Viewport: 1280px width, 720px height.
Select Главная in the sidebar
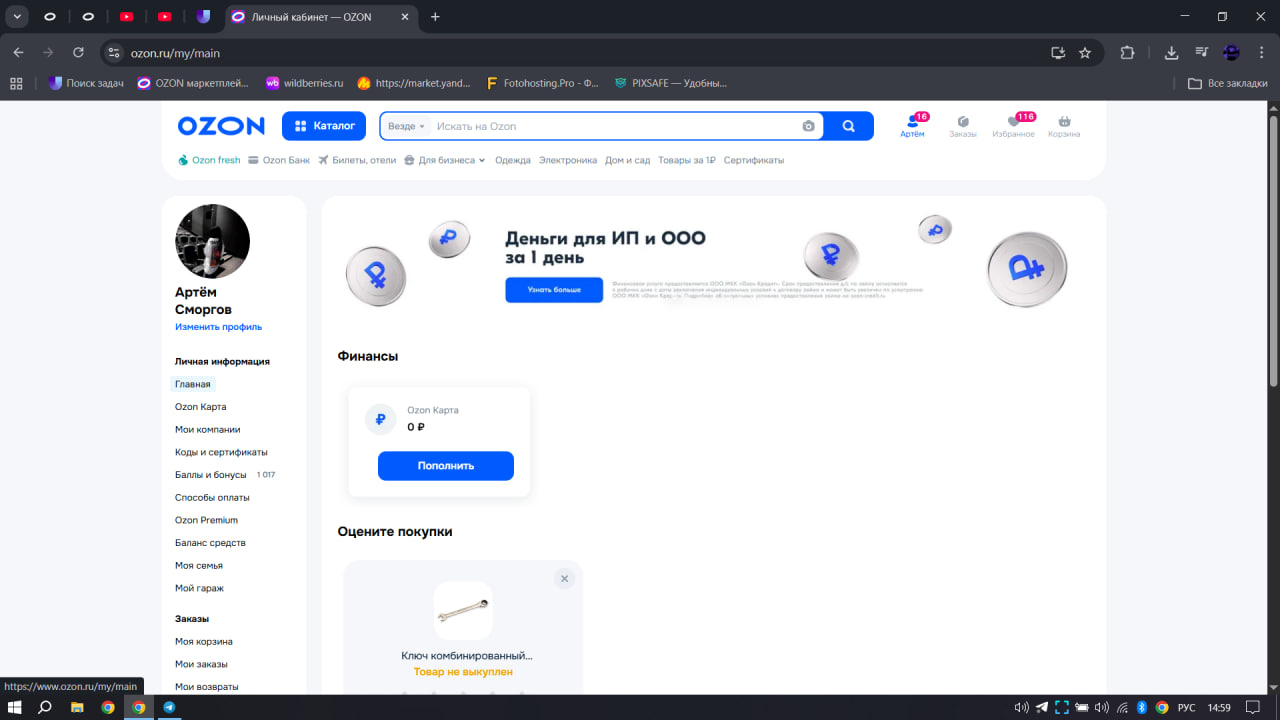(x=193, y=384)
